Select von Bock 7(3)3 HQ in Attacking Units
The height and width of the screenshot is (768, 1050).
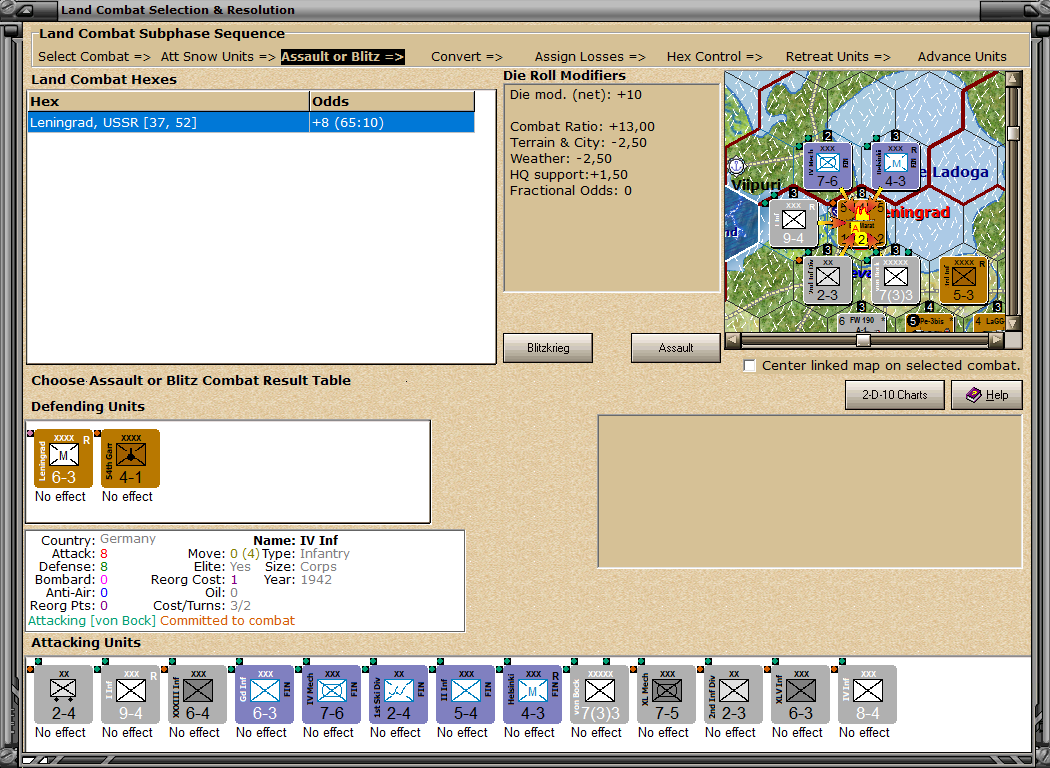(x=599, y=694)
